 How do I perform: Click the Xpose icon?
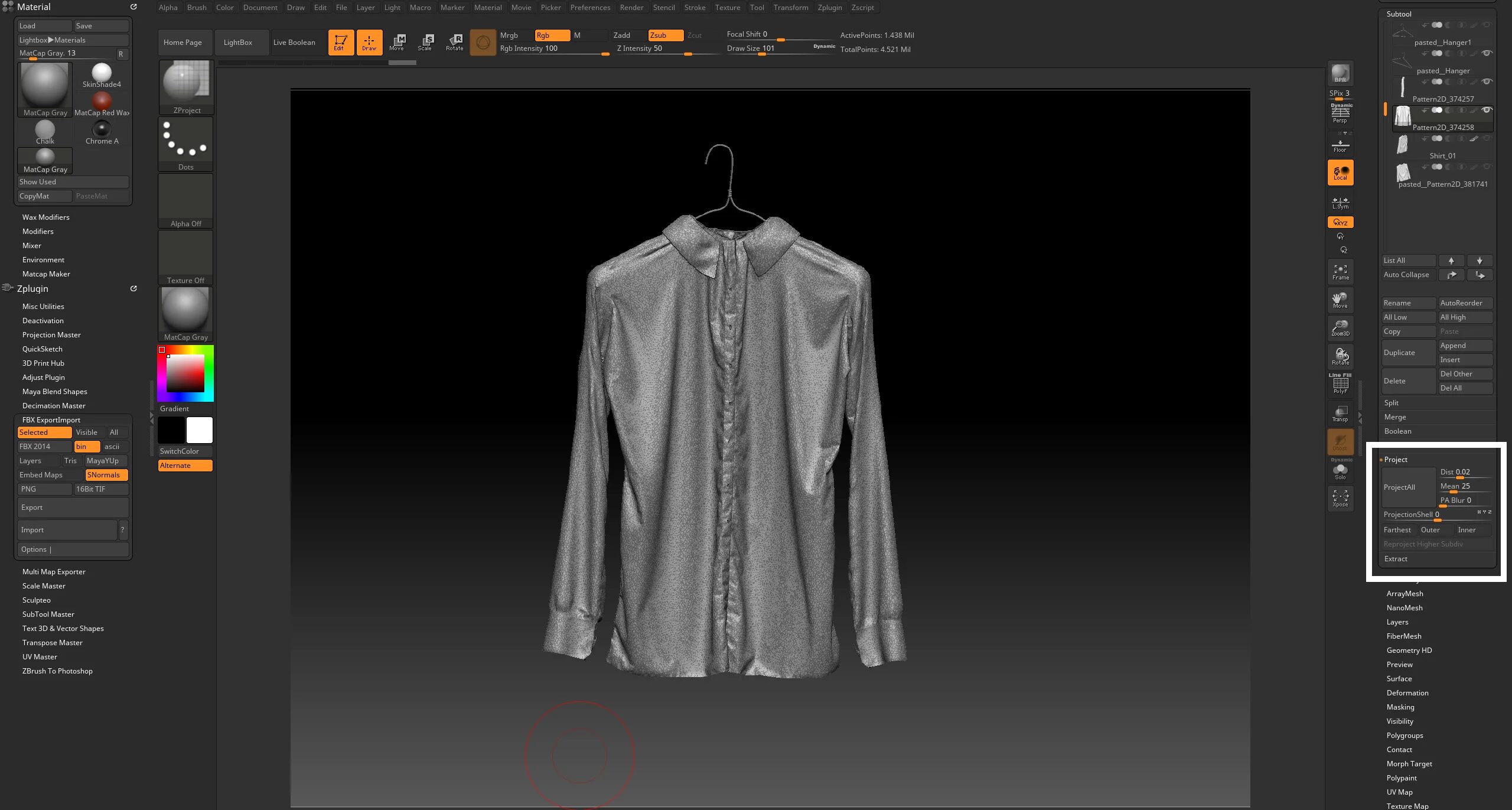[1340, 498]
